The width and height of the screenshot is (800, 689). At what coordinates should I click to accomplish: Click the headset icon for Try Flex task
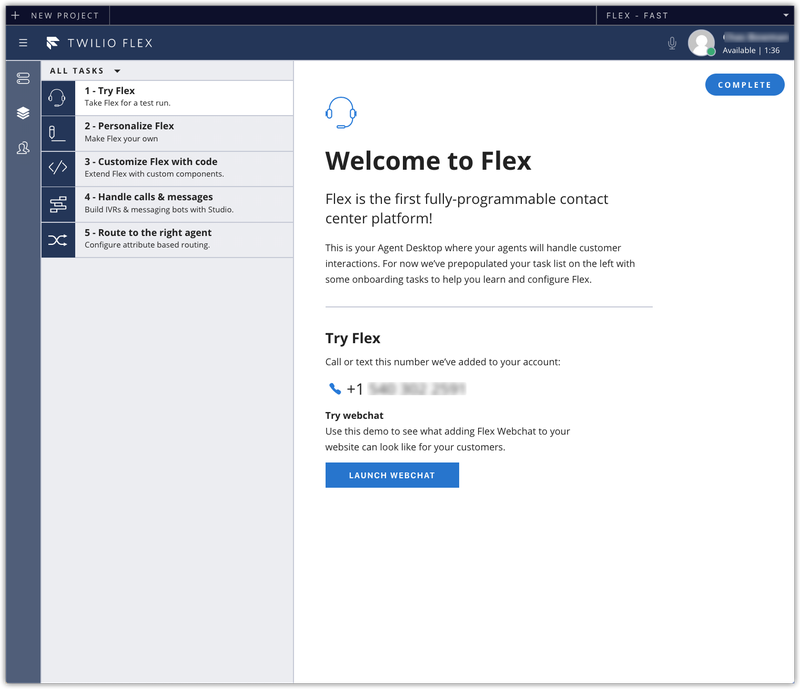tap(58, 97)
